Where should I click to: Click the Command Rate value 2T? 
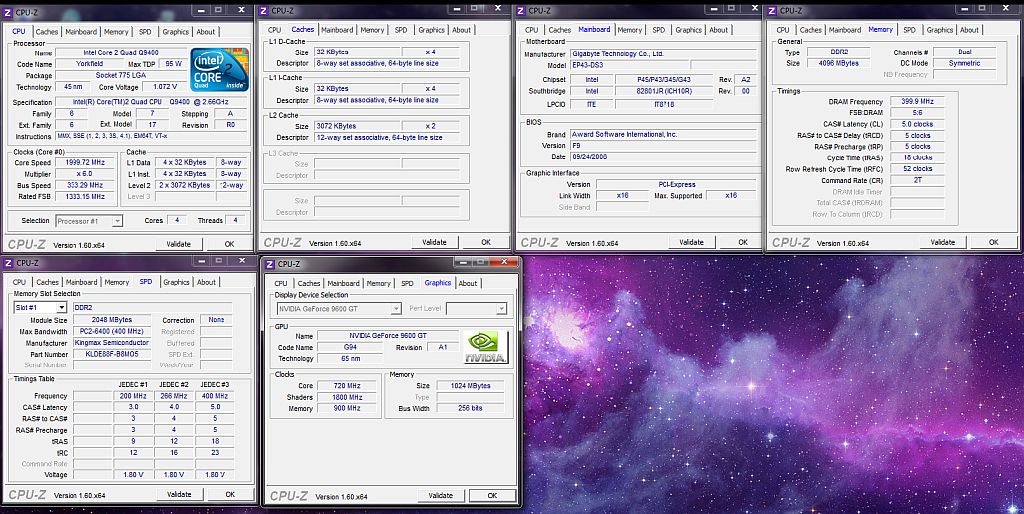918,180
